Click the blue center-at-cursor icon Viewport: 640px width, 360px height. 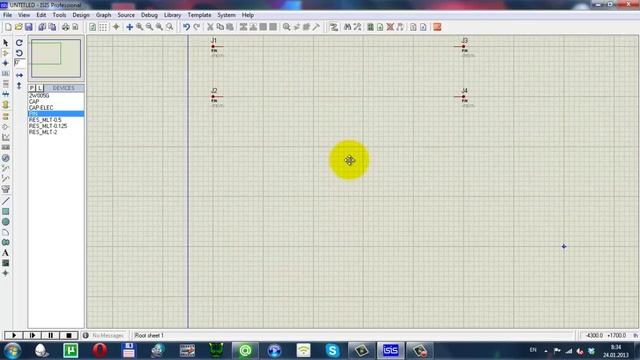coord(129,27)
